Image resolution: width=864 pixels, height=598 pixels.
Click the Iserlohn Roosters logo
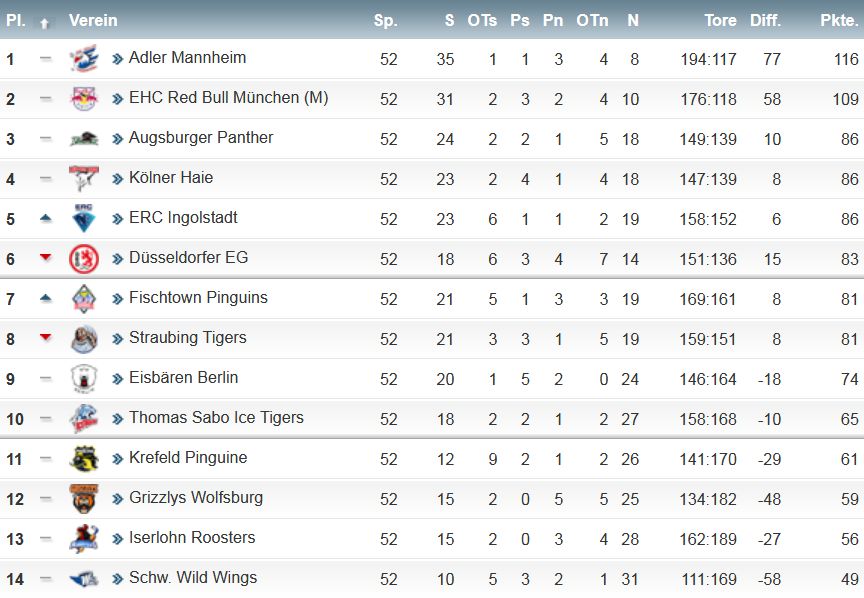84,538
